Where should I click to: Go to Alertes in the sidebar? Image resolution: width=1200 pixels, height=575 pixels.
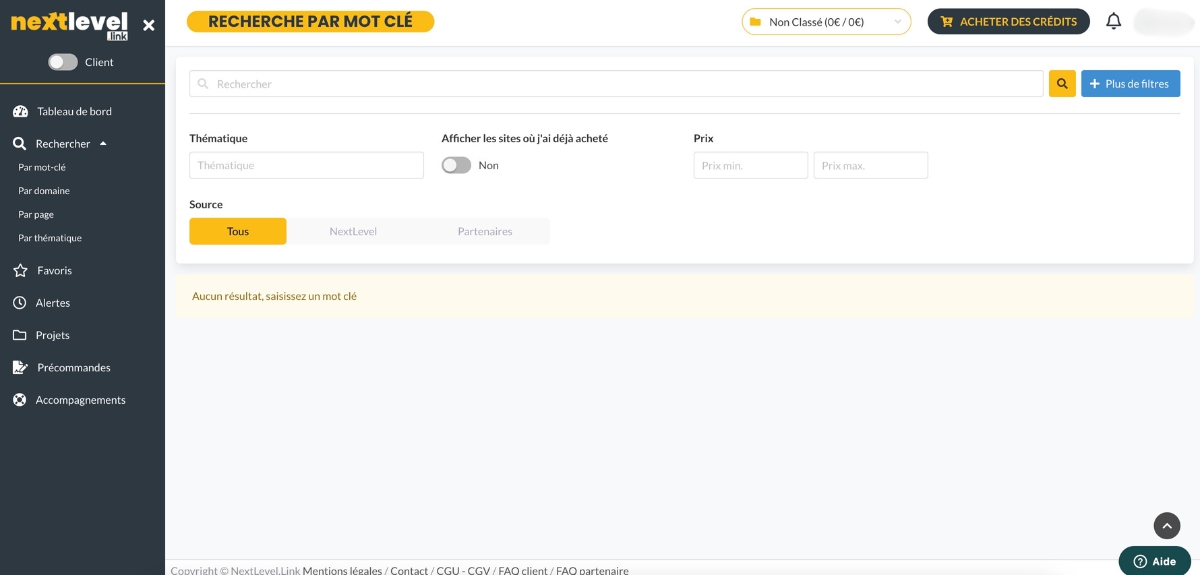[52, 303]
